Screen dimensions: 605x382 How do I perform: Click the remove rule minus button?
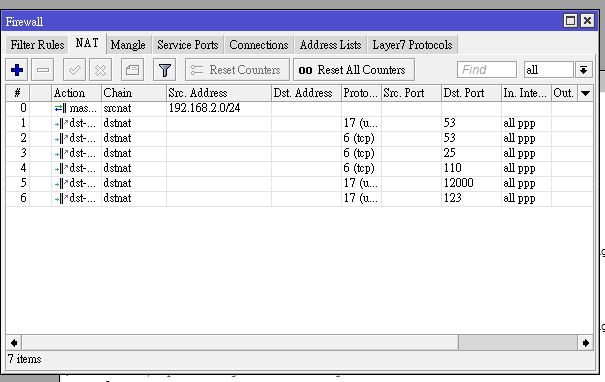click(42, 70)
